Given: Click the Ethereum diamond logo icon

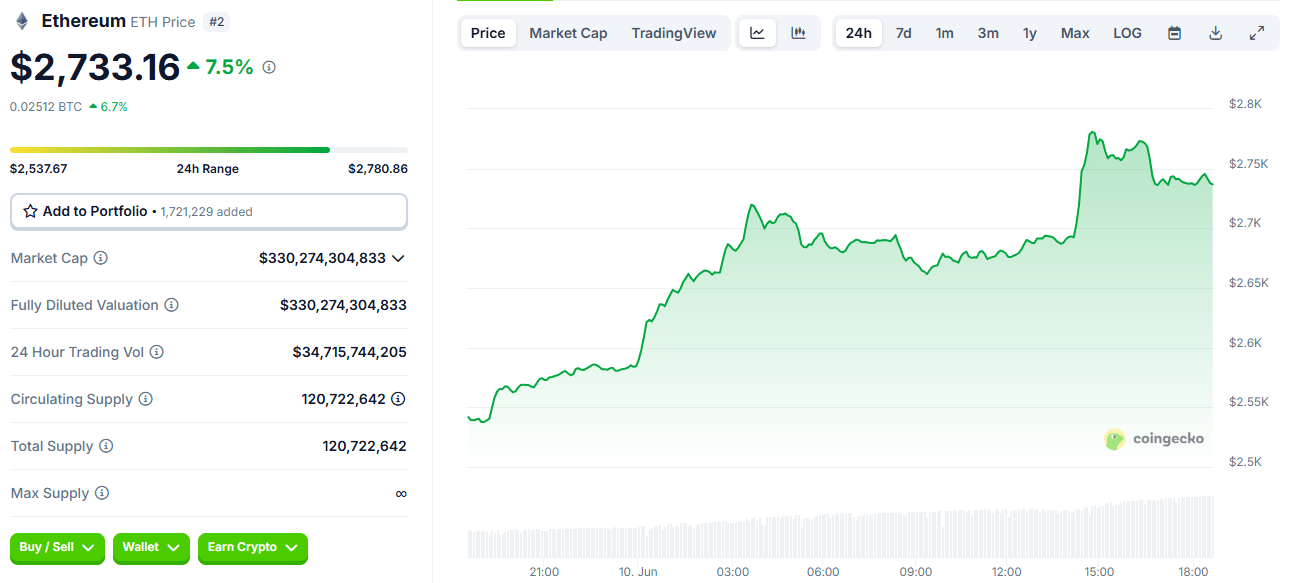Looking at the screenshot, I should click(x=22, y=21).
